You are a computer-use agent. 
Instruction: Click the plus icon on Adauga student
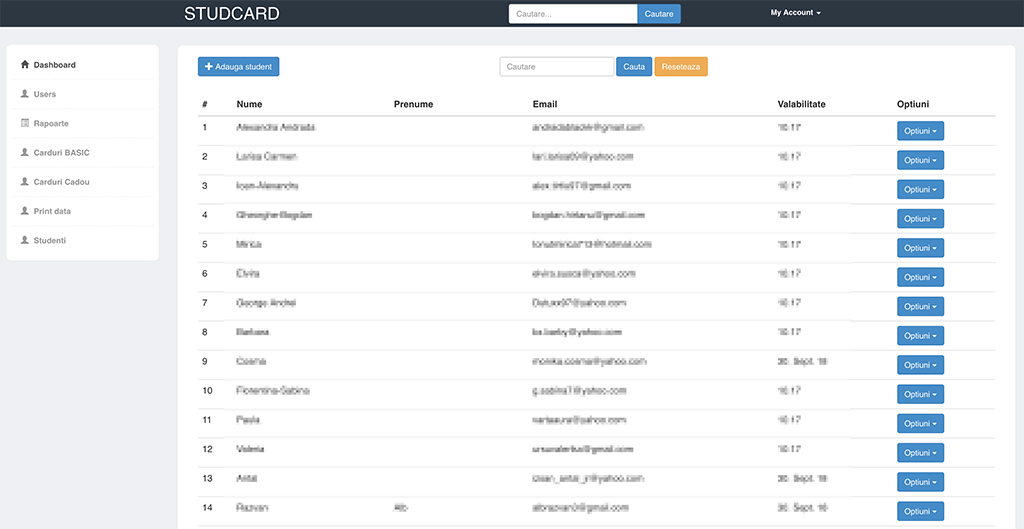click(x=209, y=67)
